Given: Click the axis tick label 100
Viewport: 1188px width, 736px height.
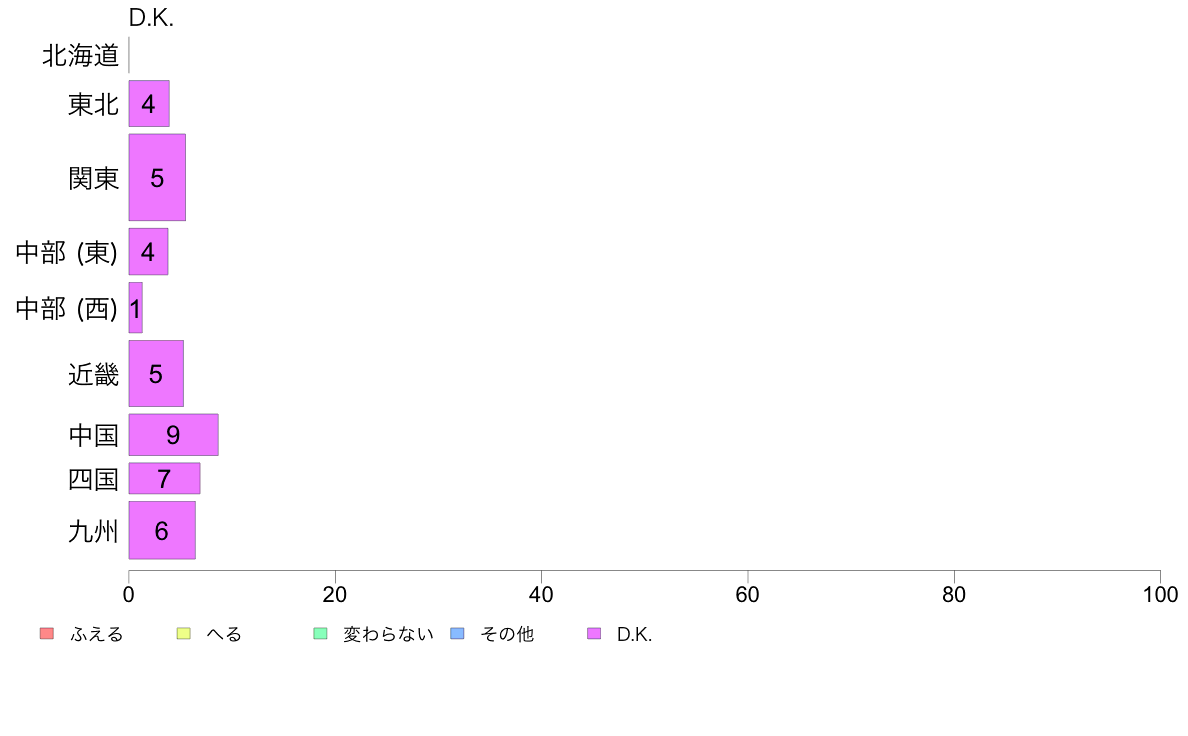Looking at the screenshot, I should (1160, 594).
